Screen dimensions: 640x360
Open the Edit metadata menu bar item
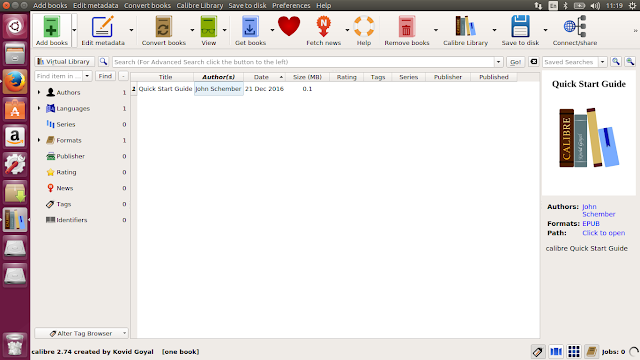(96, 5)
